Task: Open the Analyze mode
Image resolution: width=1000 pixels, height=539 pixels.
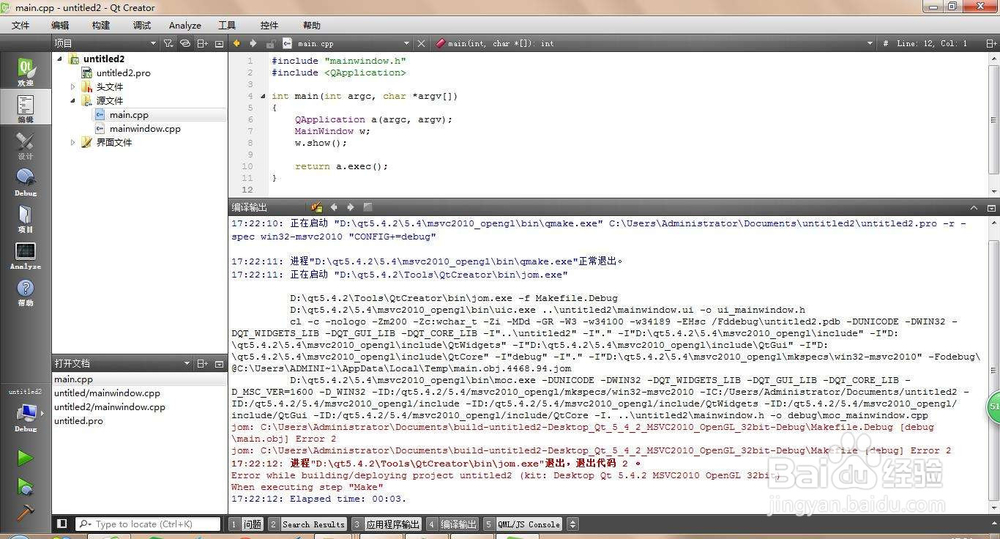Action: [x=26, y=256]
